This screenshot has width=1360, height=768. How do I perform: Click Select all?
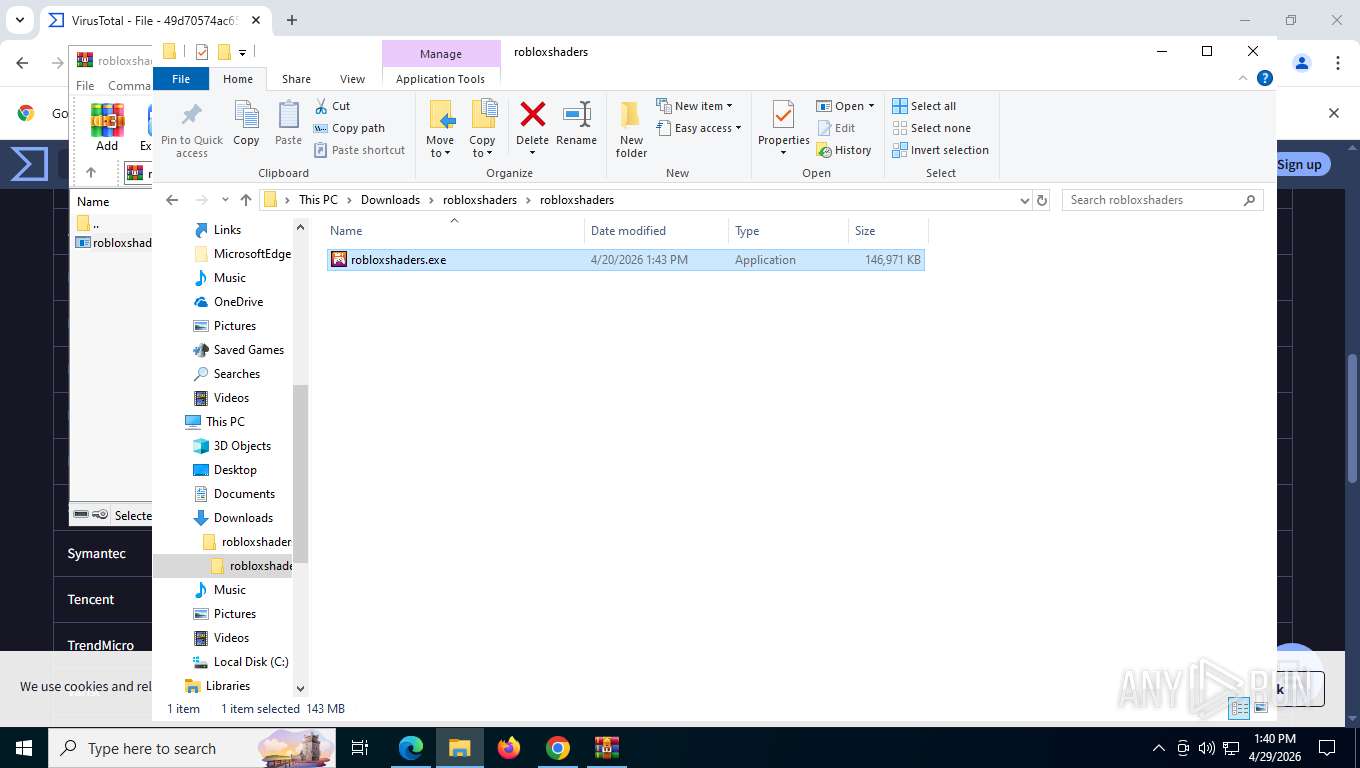[924, 106]
